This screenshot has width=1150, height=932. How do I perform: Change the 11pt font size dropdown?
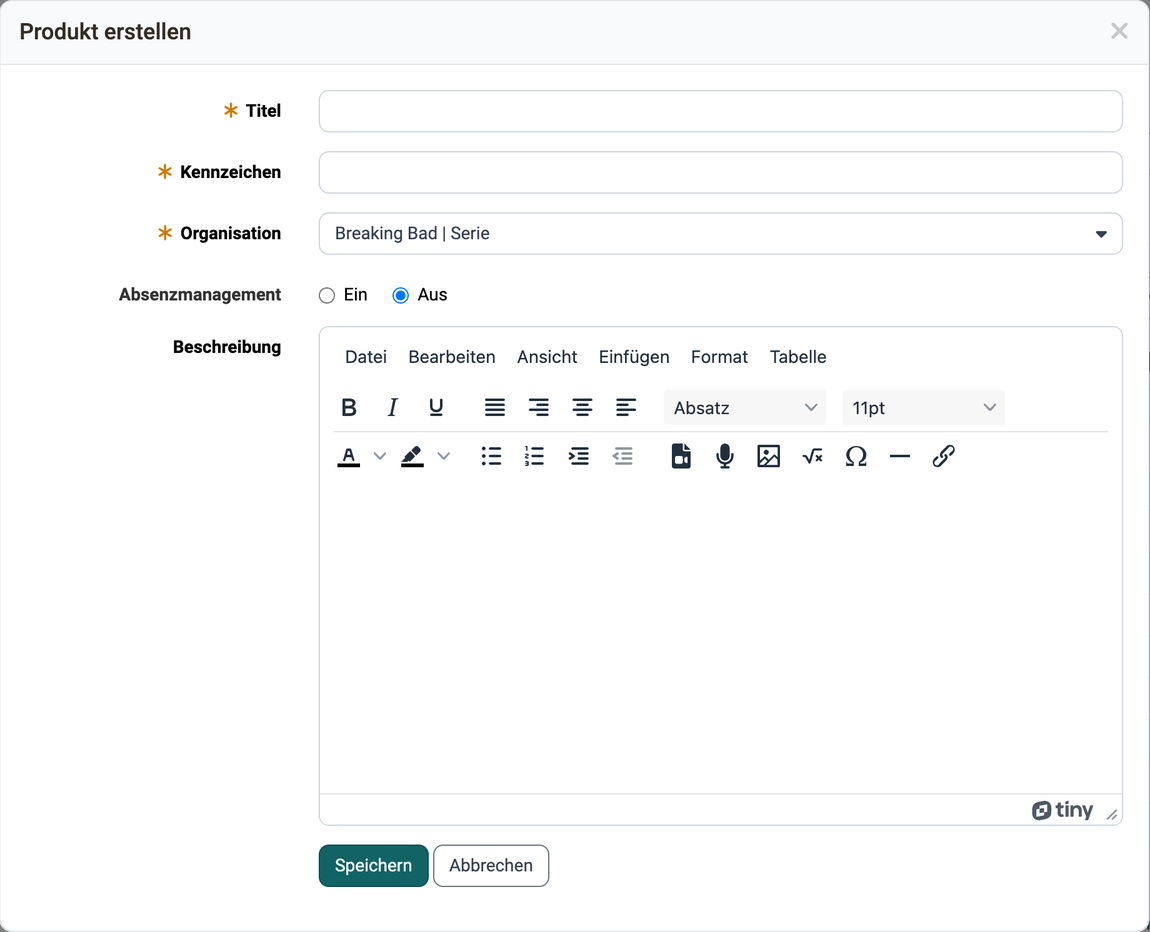tap(923, 408)
